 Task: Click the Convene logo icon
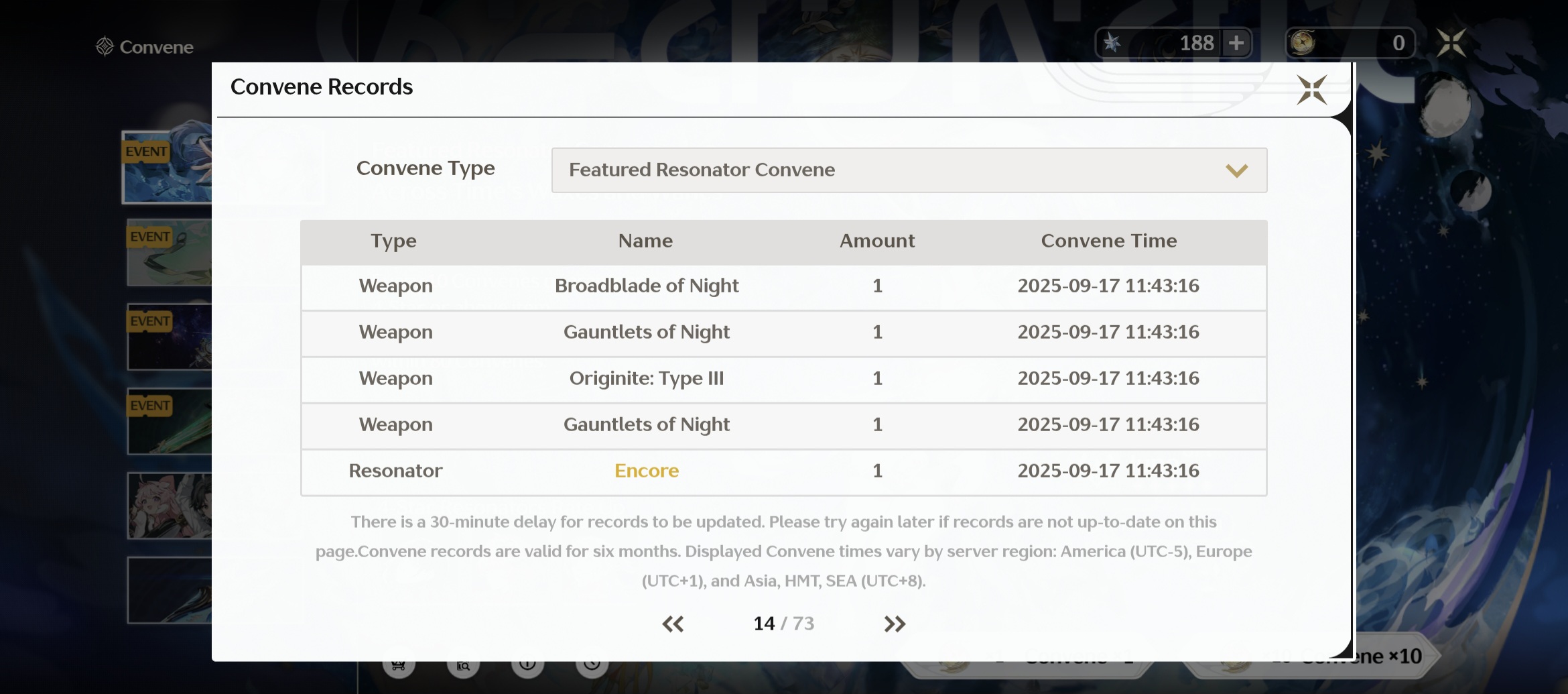105,46
